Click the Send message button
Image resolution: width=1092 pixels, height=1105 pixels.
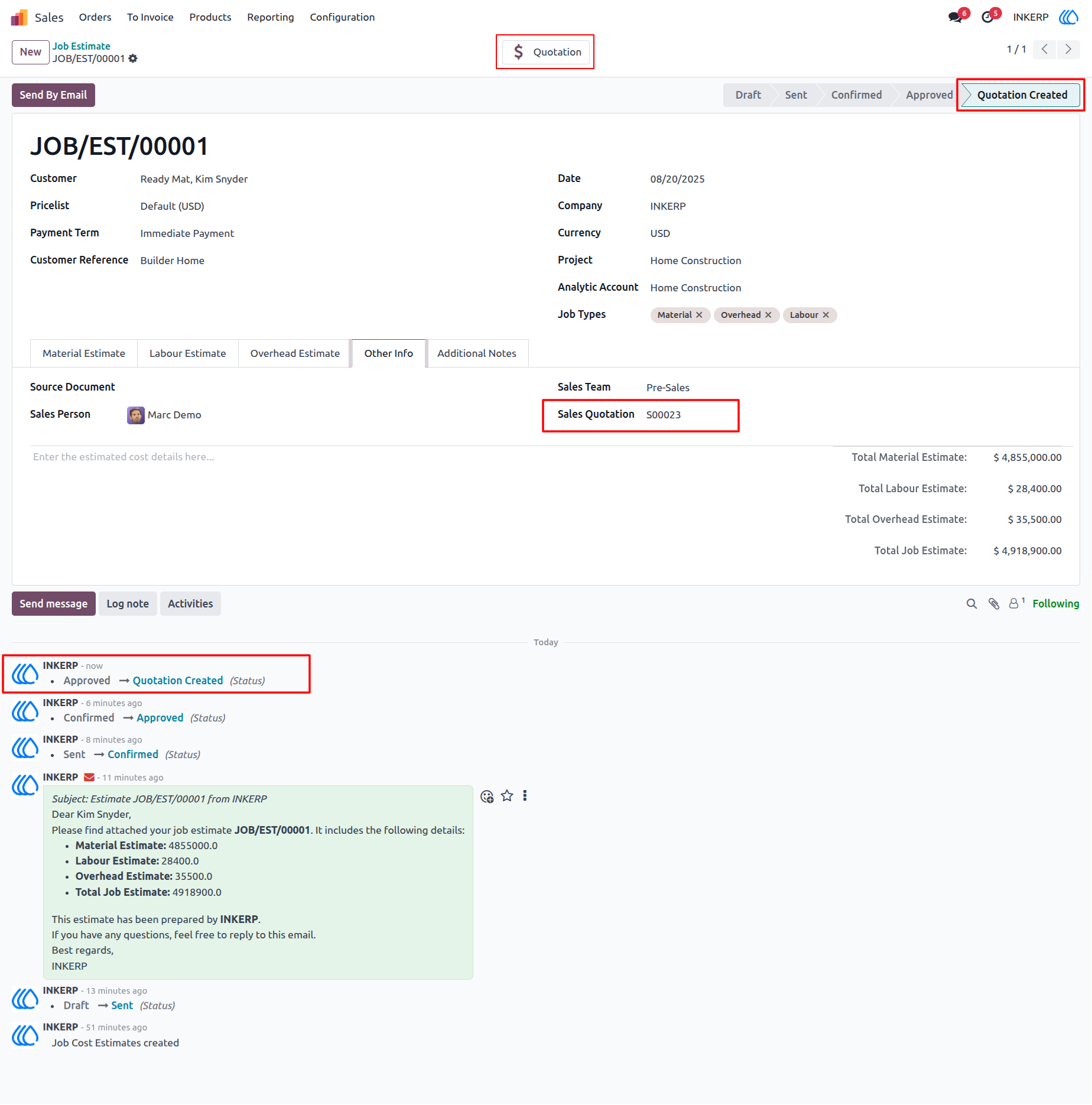(53, 604)
